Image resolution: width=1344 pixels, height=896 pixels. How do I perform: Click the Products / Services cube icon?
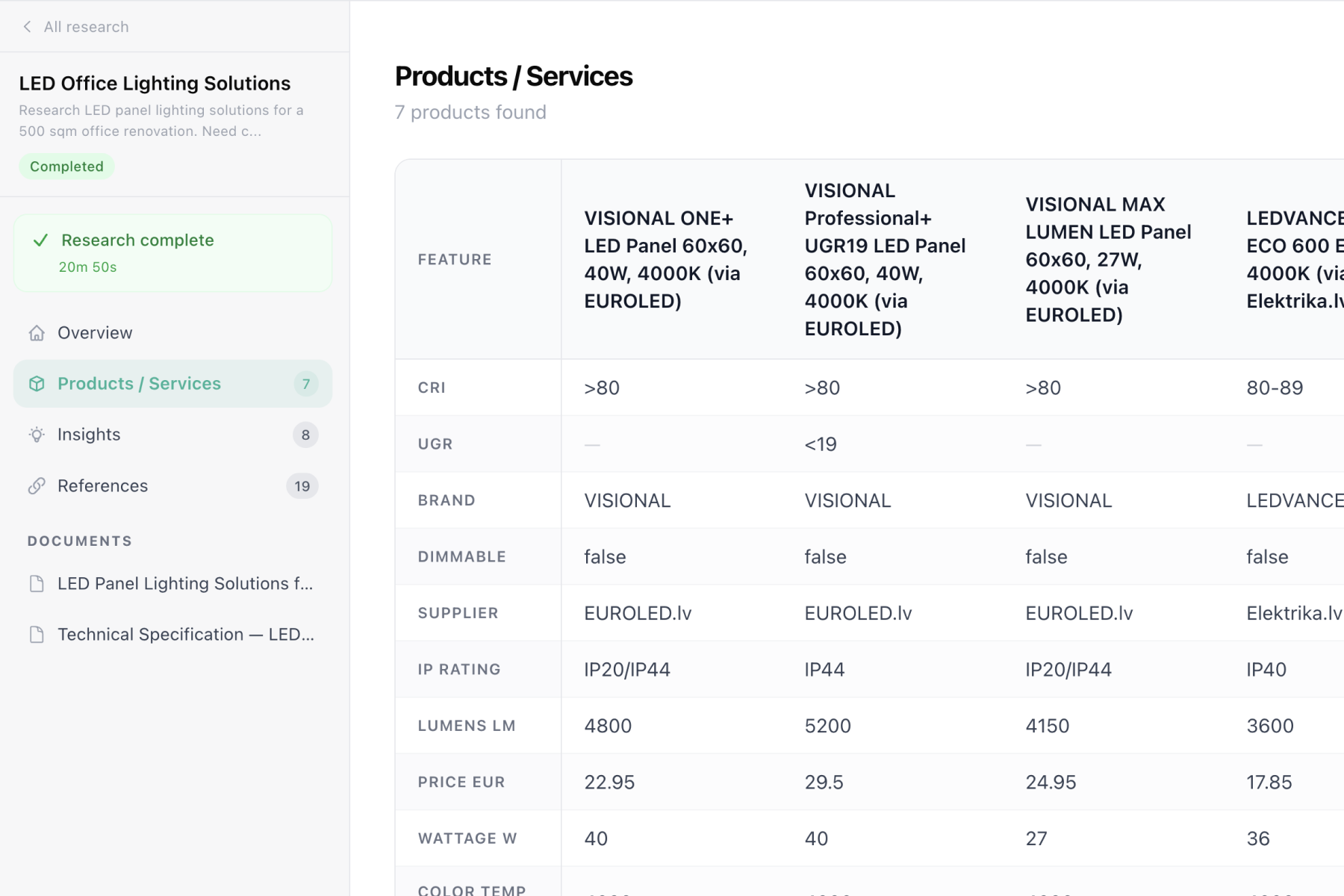37,384
